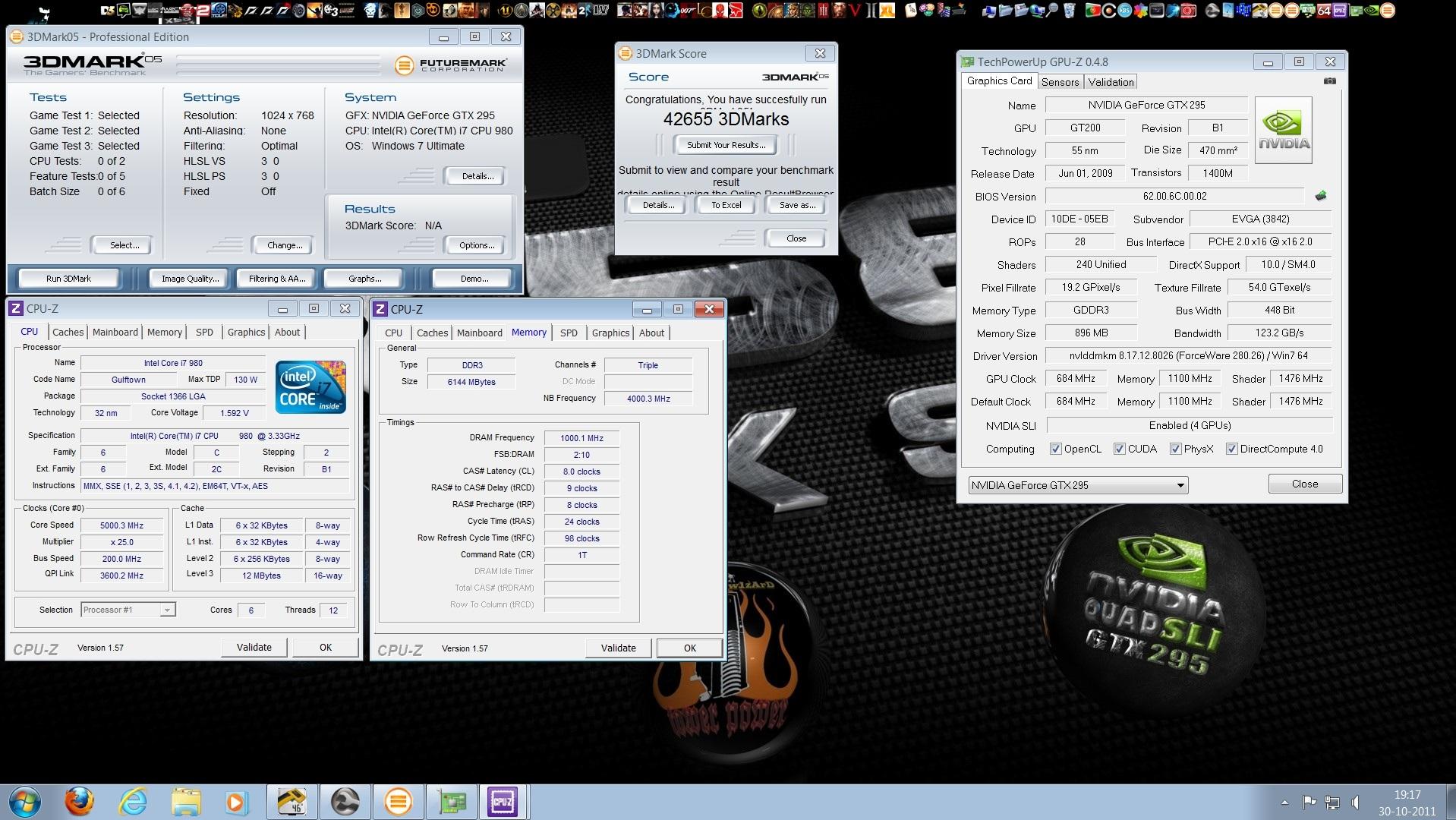Show hidden tray icons arrow
Screen dimensions: 1456x820
point(1284,802)
